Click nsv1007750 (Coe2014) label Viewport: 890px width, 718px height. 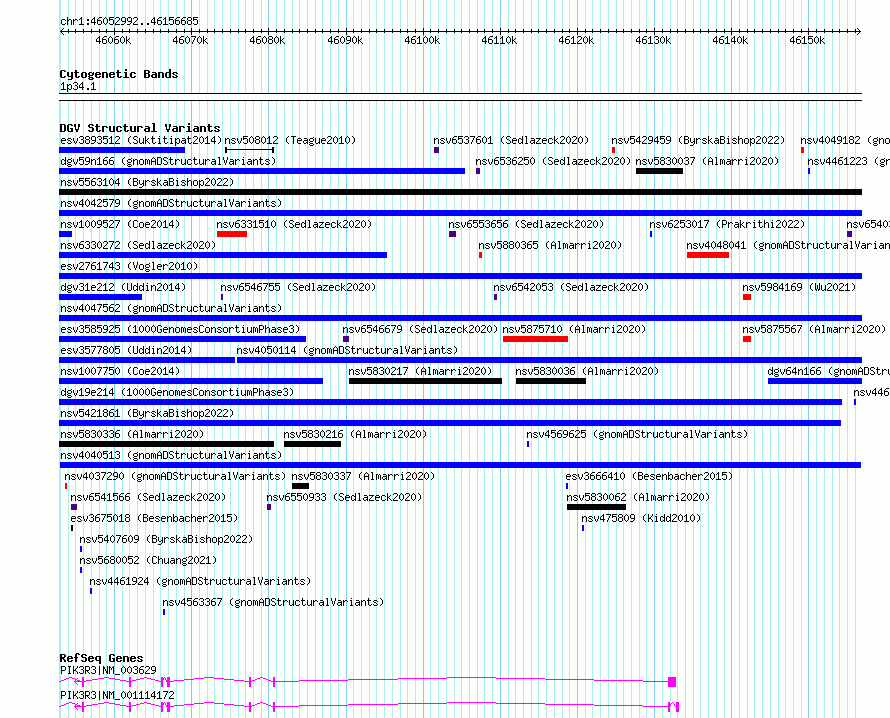pyautogui.click(x=120, y=371)
